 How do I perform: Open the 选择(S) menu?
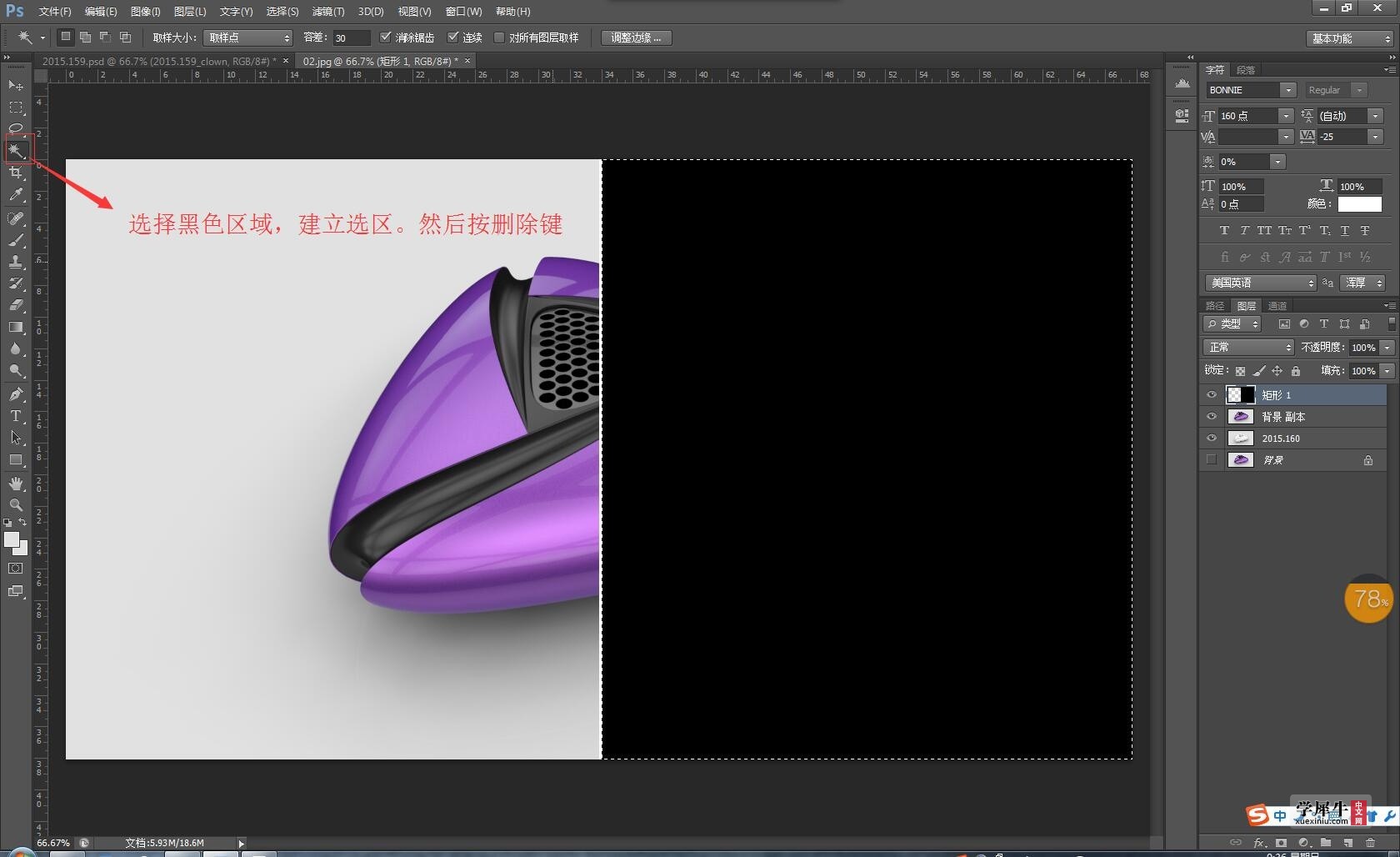click(x=282, y=12)
